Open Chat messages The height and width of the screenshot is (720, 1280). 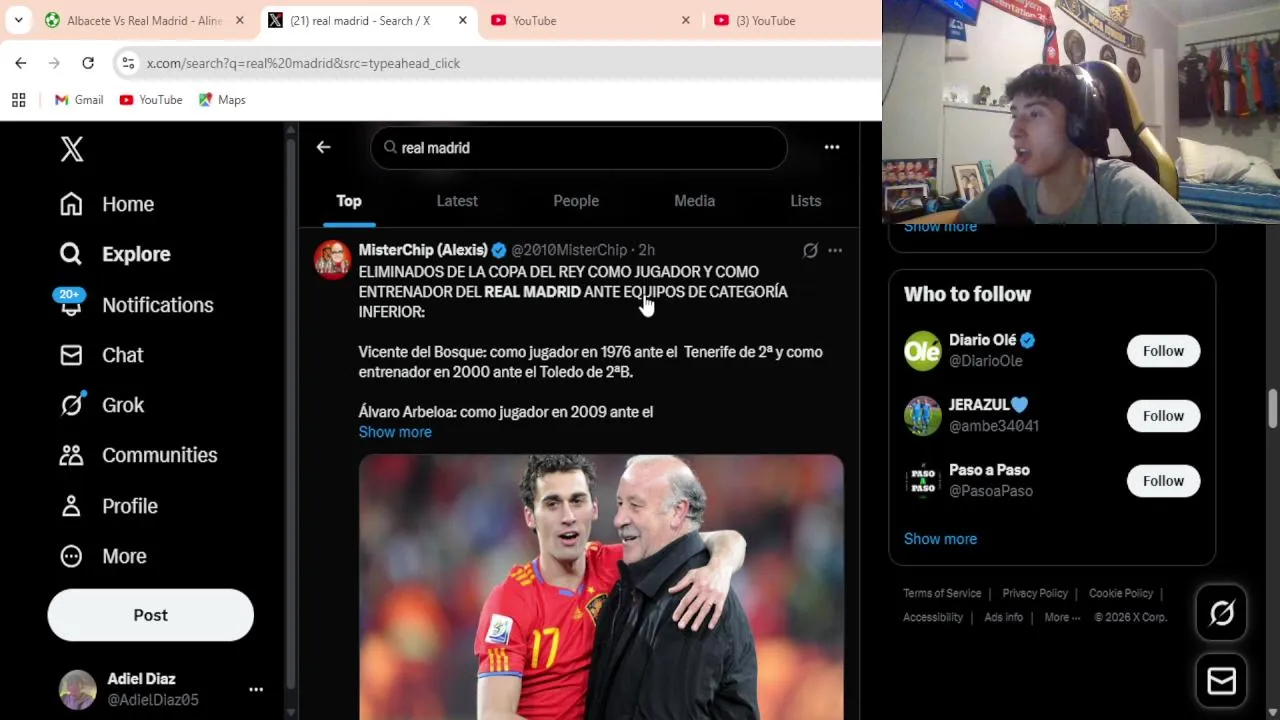(101, 355)
